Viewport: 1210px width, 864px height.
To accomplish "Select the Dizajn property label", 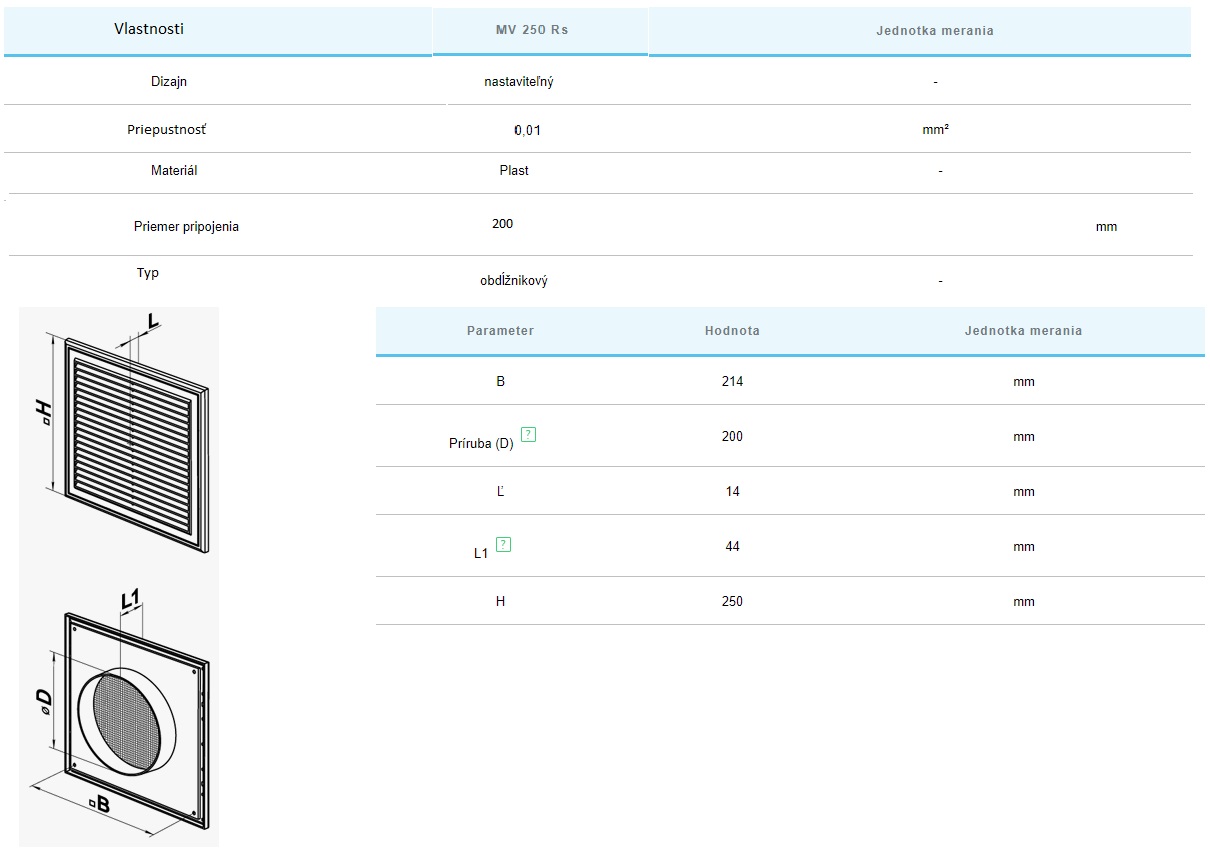I will 169,82.
